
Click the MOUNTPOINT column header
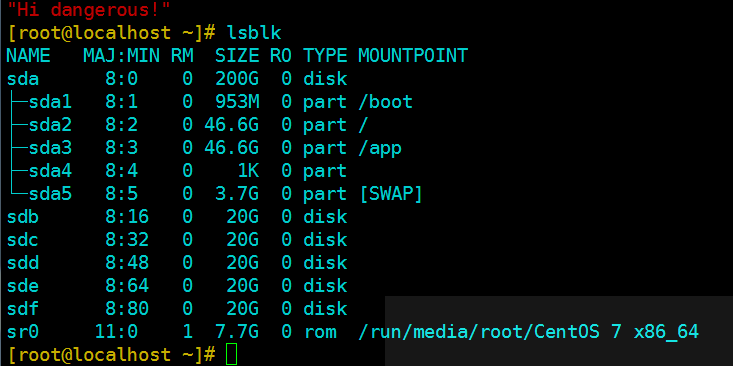pos(413,56)
